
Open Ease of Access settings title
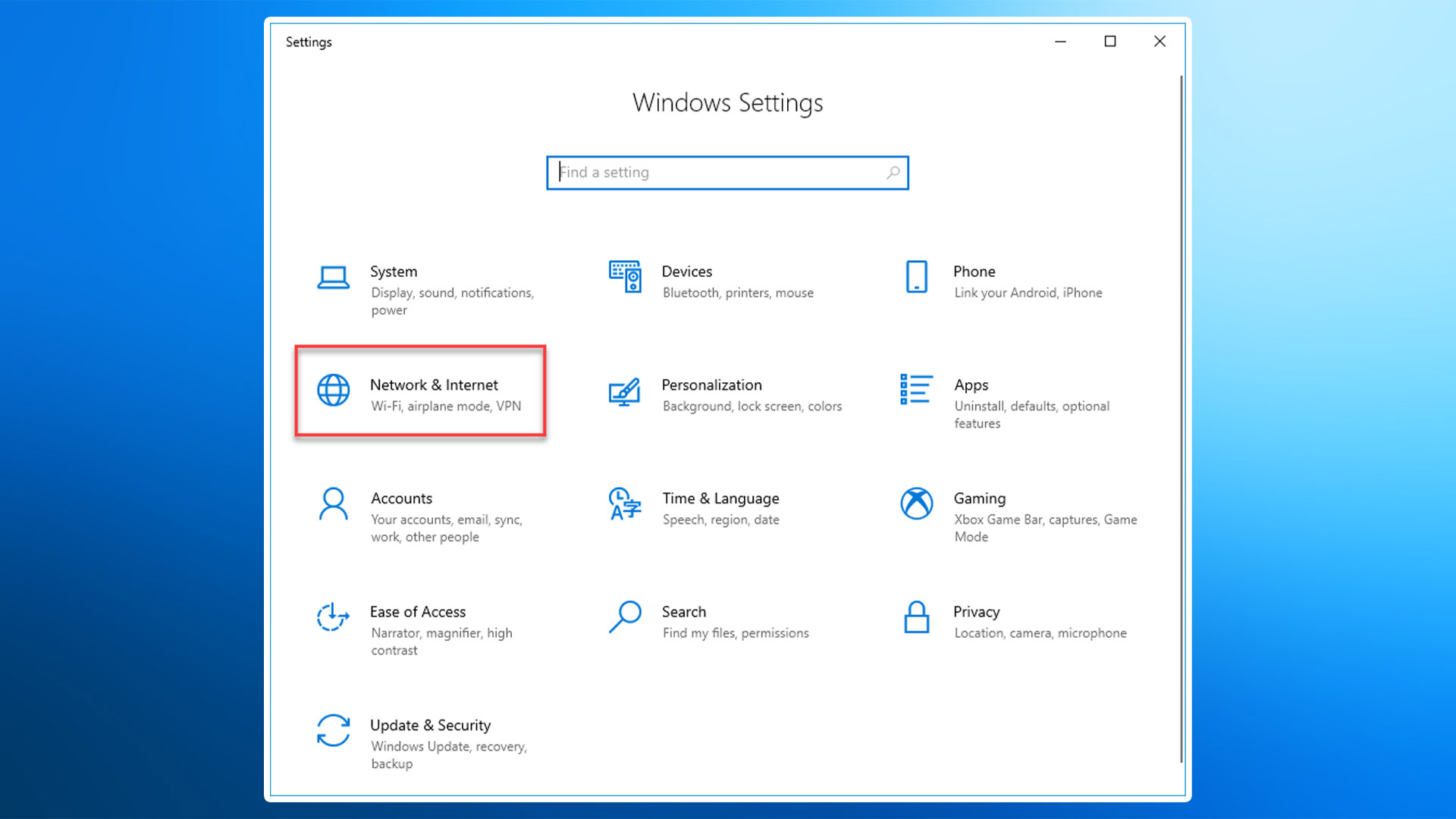click(x=418, y=612)
